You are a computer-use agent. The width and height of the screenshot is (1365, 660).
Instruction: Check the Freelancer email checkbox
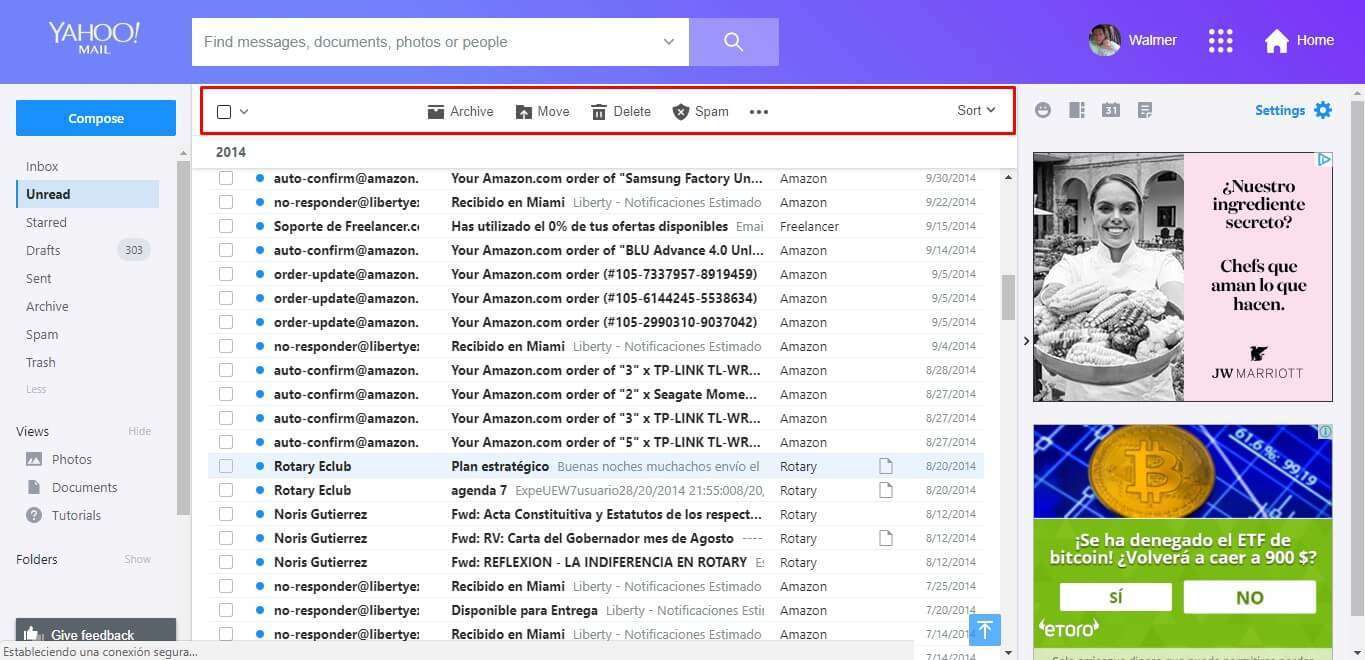tap(226, 226)
